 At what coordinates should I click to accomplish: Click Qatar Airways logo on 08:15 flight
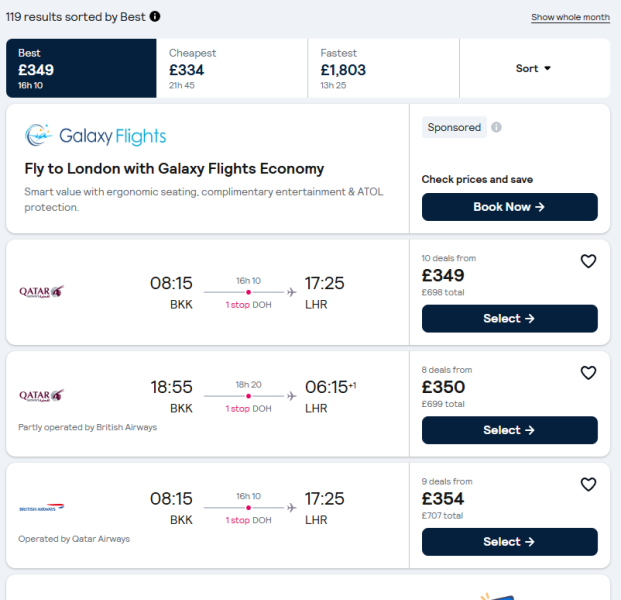click(42, 291)
